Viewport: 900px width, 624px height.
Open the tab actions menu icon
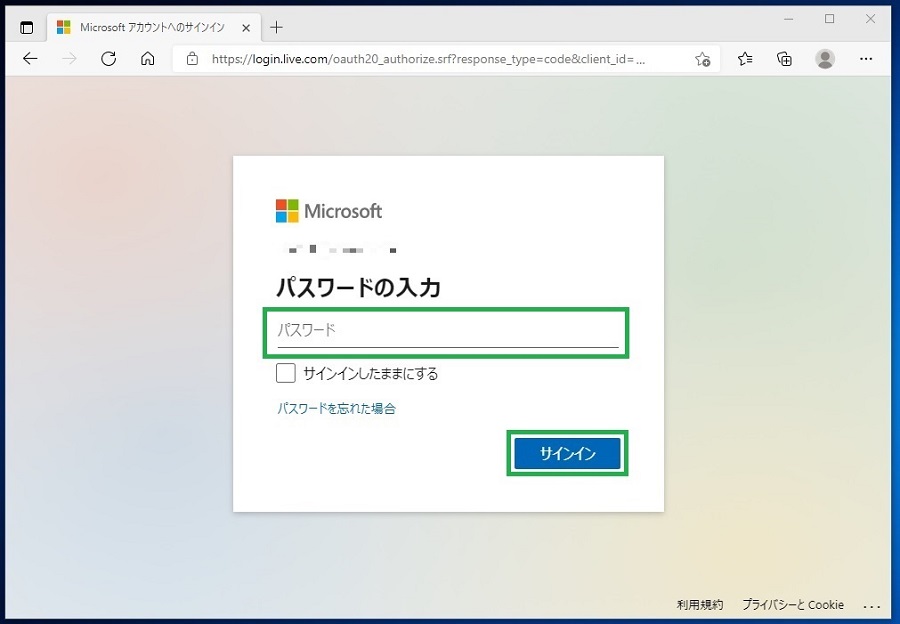coord(26,28)
